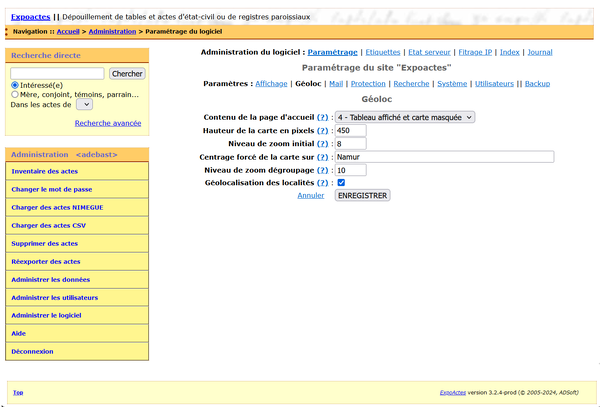Viewport: 600px width, 407px height.
Task: Open Index admin section
Action: (509, 52)
